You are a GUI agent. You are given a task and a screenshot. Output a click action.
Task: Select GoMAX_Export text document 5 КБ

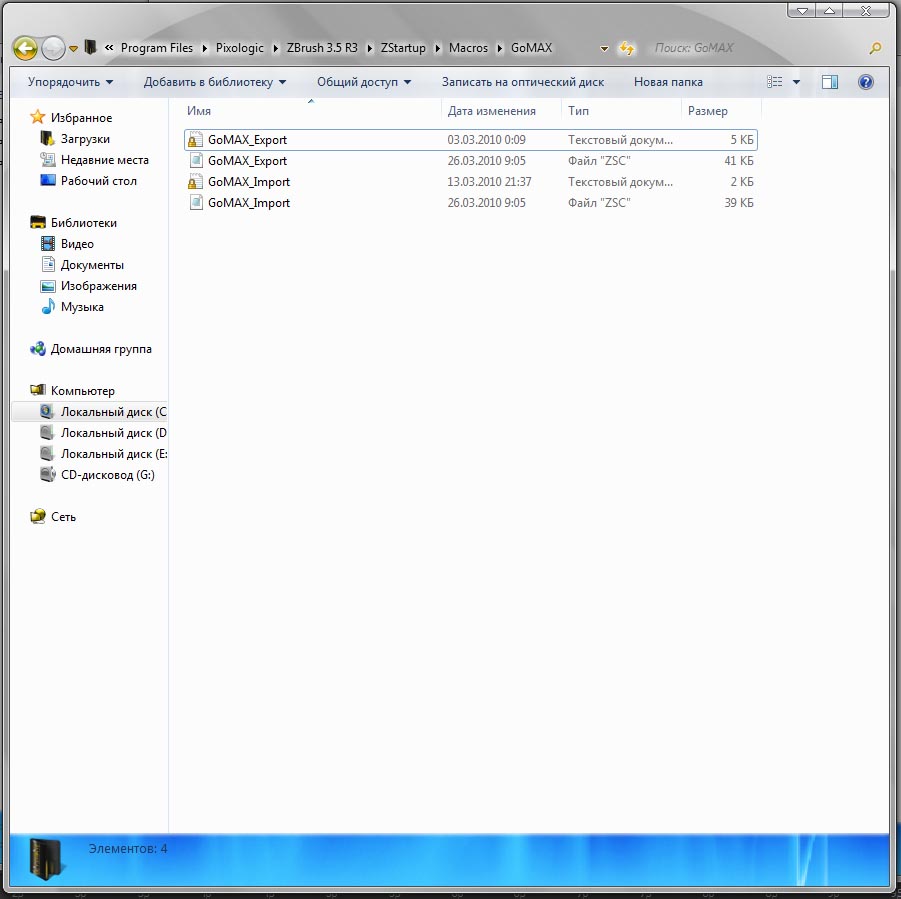click(x=471, y=140)
